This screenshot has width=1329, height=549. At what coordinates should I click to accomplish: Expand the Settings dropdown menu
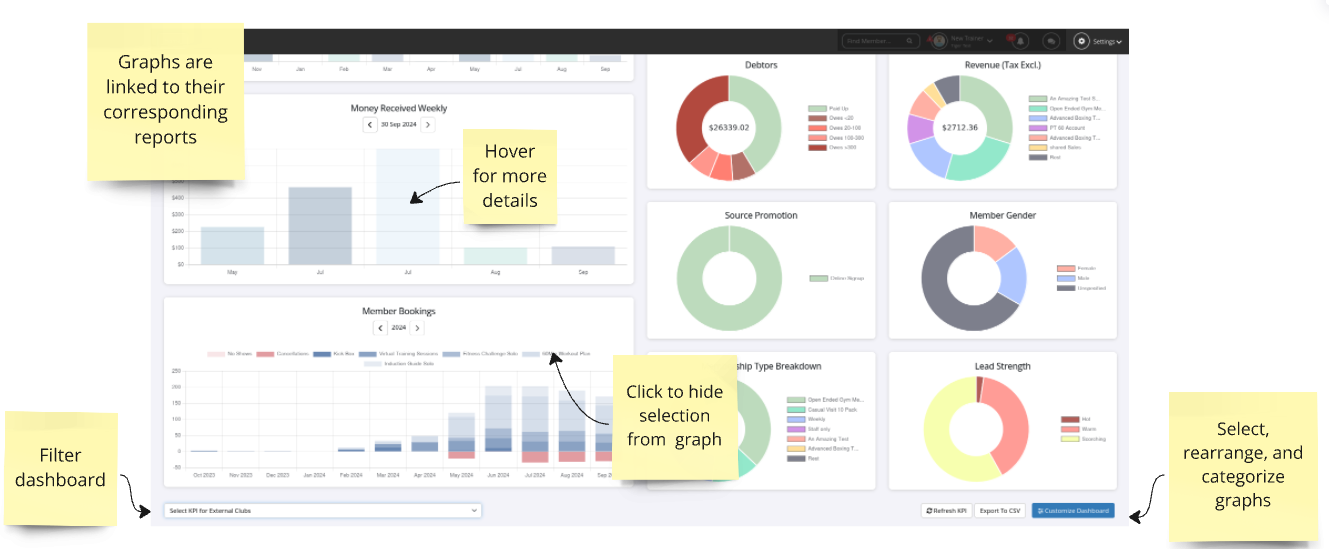[1107, 42]
